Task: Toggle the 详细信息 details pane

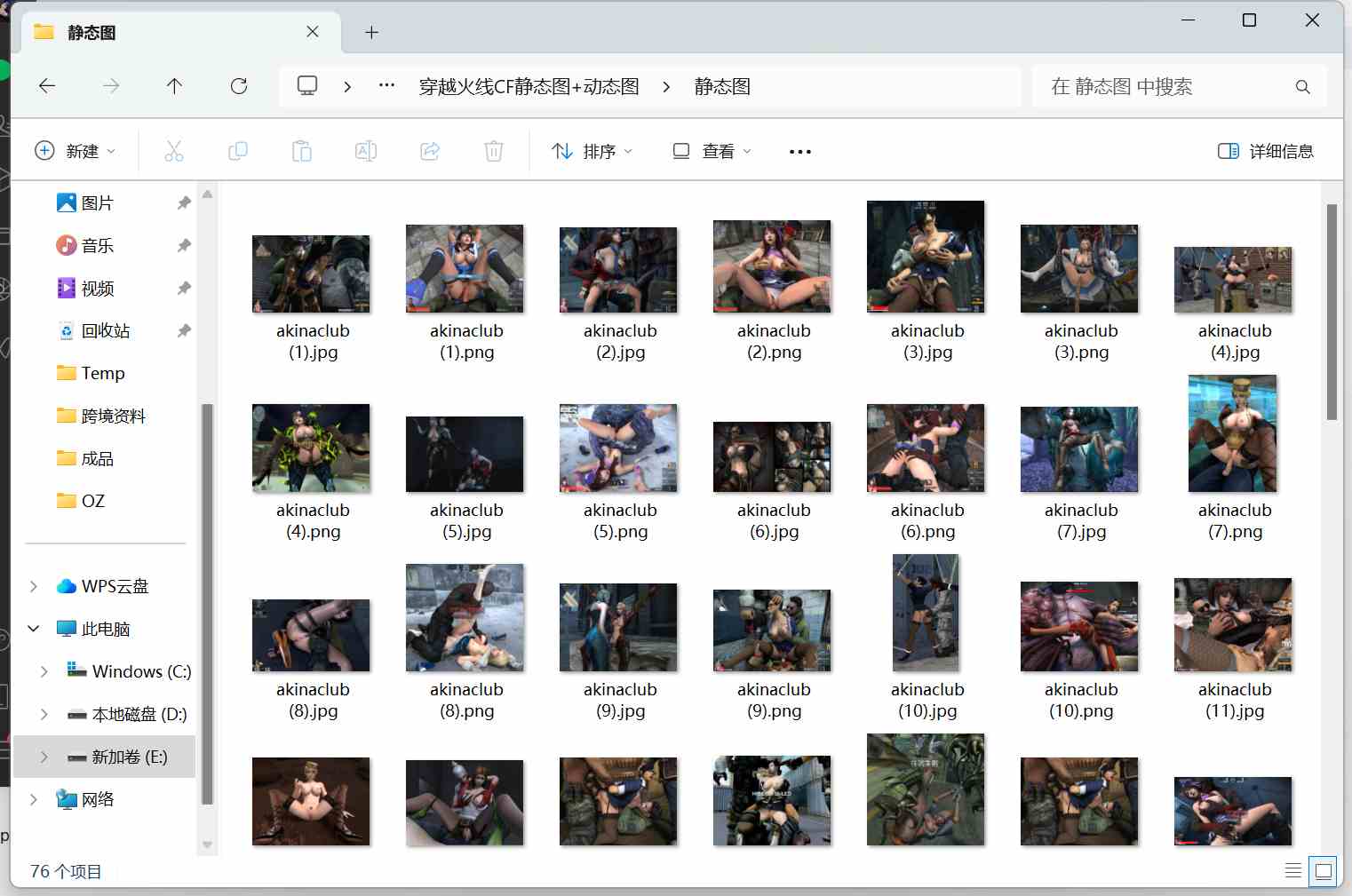Action: [x=1265, y=151]
